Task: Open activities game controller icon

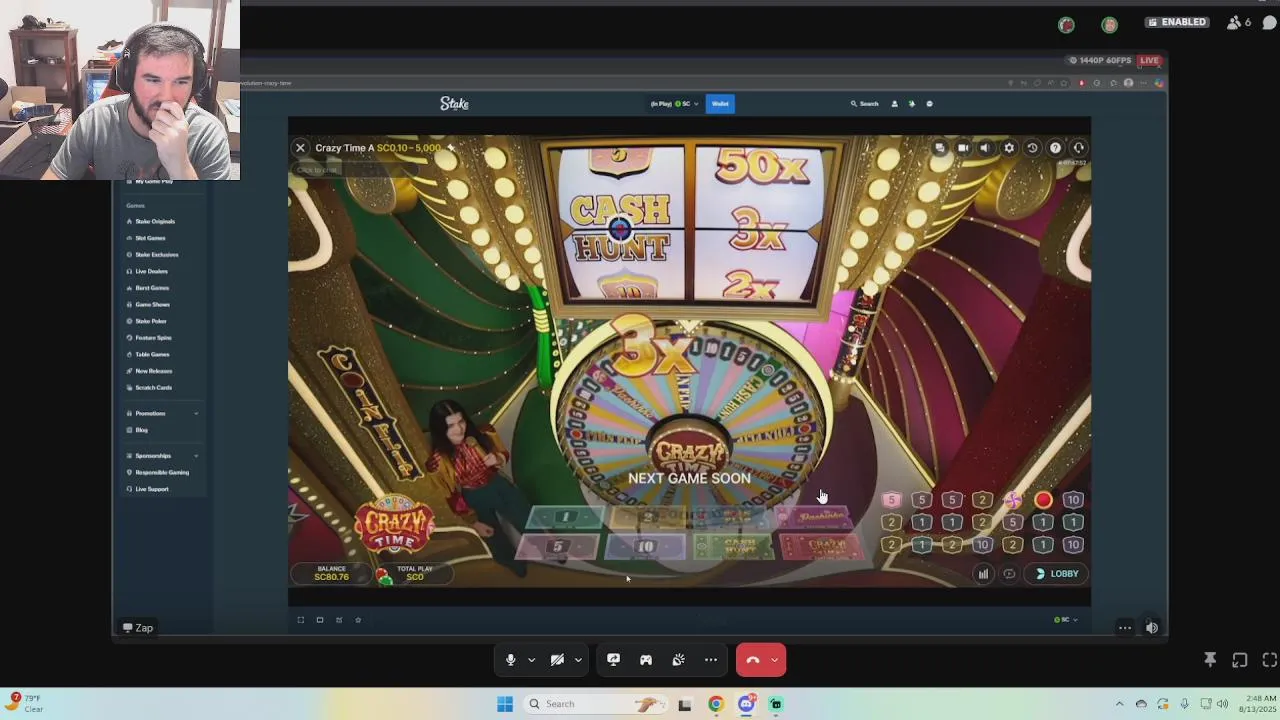Action: tap(646, 660)
